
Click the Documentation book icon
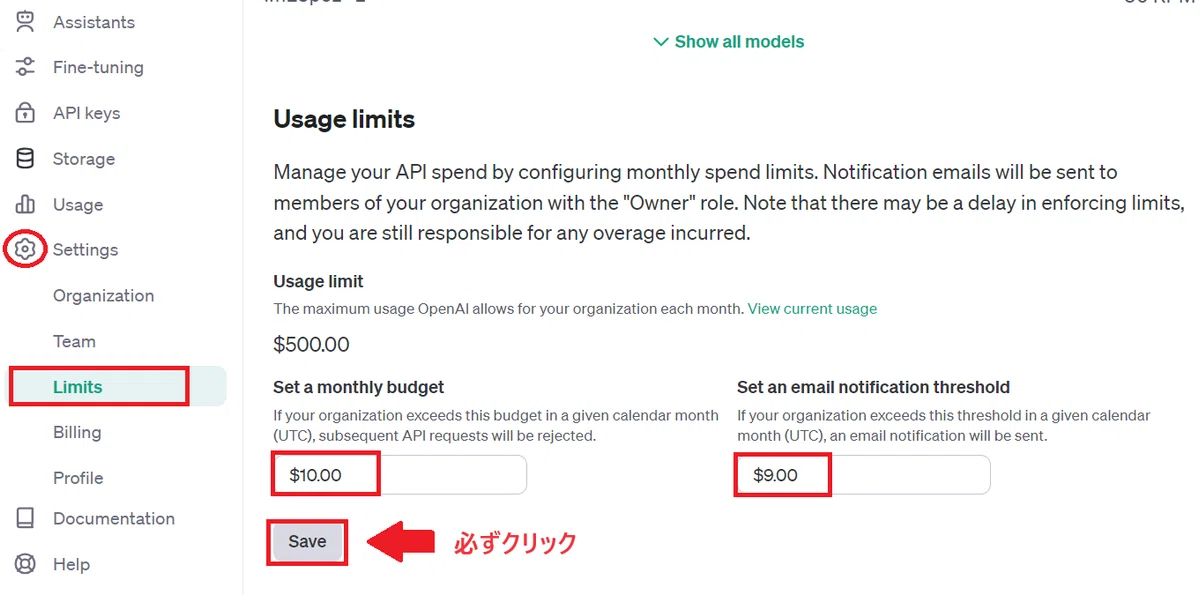(x=25, y=518)
